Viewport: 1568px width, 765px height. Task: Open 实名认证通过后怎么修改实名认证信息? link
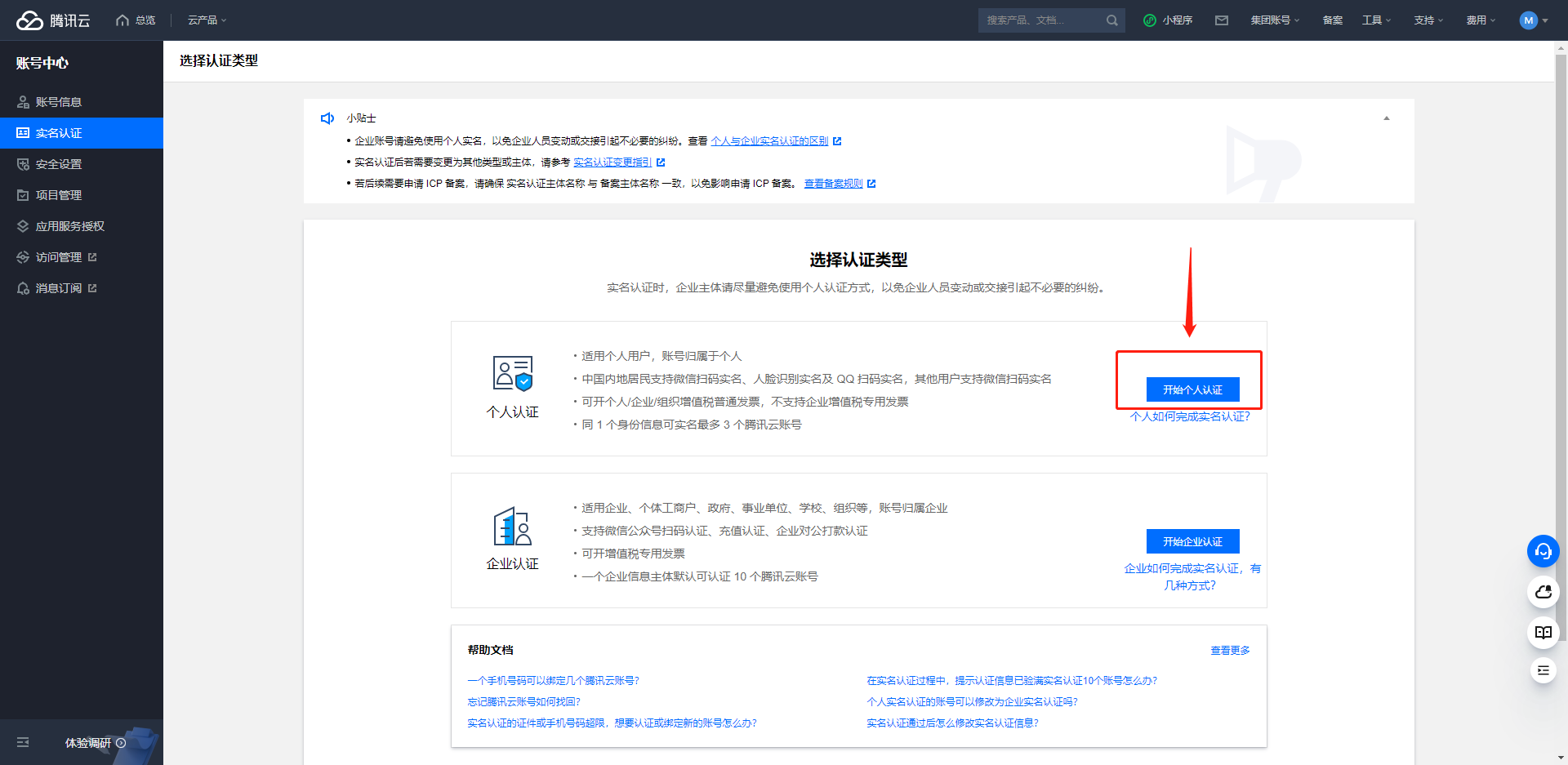952,723
